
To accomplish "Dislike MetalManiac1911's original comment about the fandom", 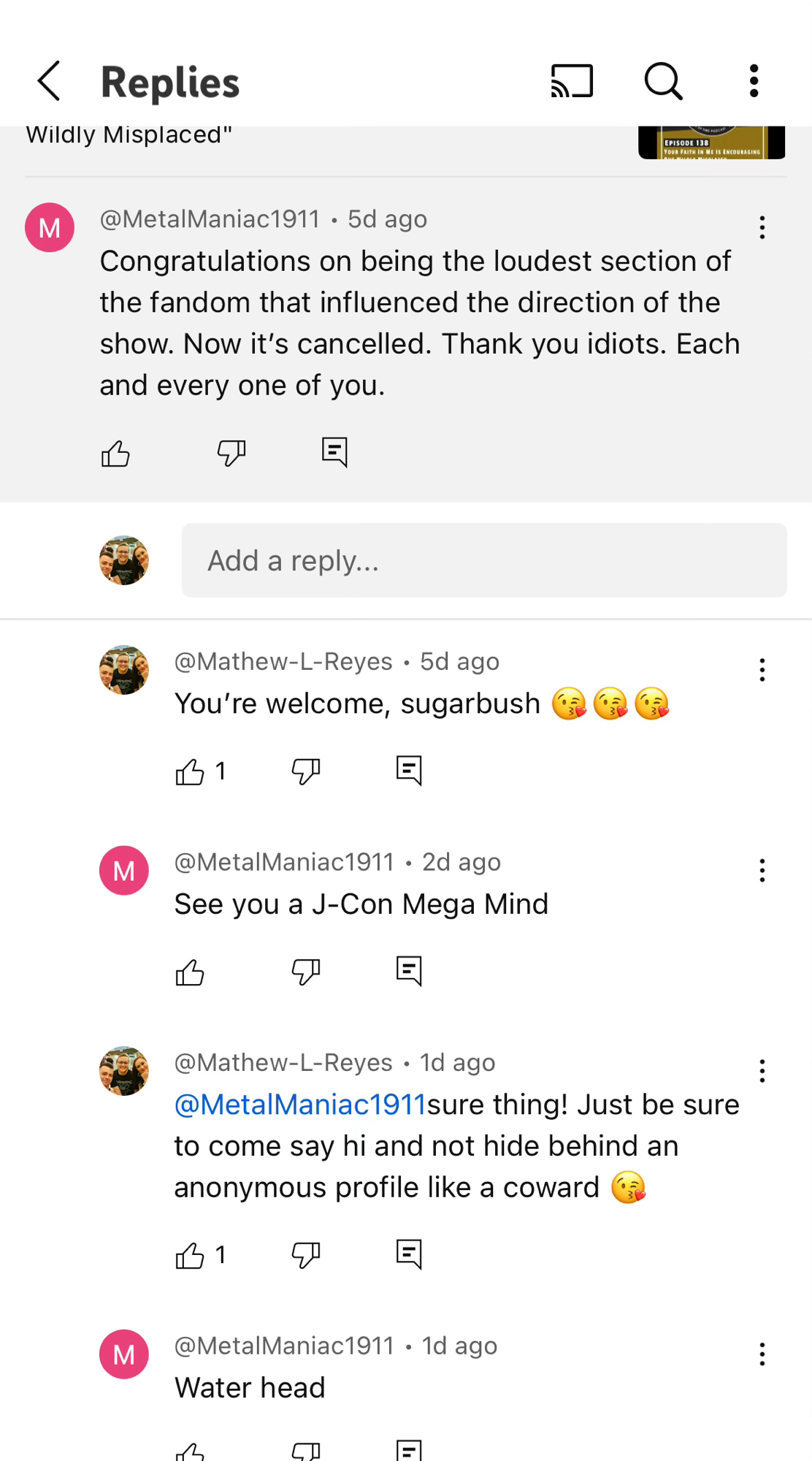I will pyautogui.click(x=231, y=454).
